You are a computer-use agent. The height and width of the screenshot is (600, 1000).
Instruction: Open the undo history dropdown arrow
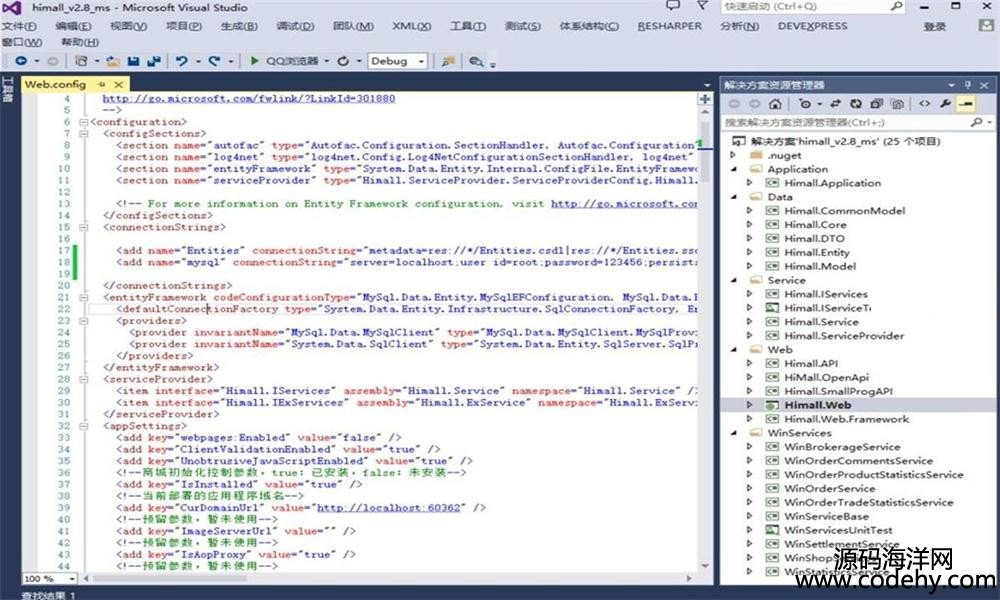(x=198, y=61)
